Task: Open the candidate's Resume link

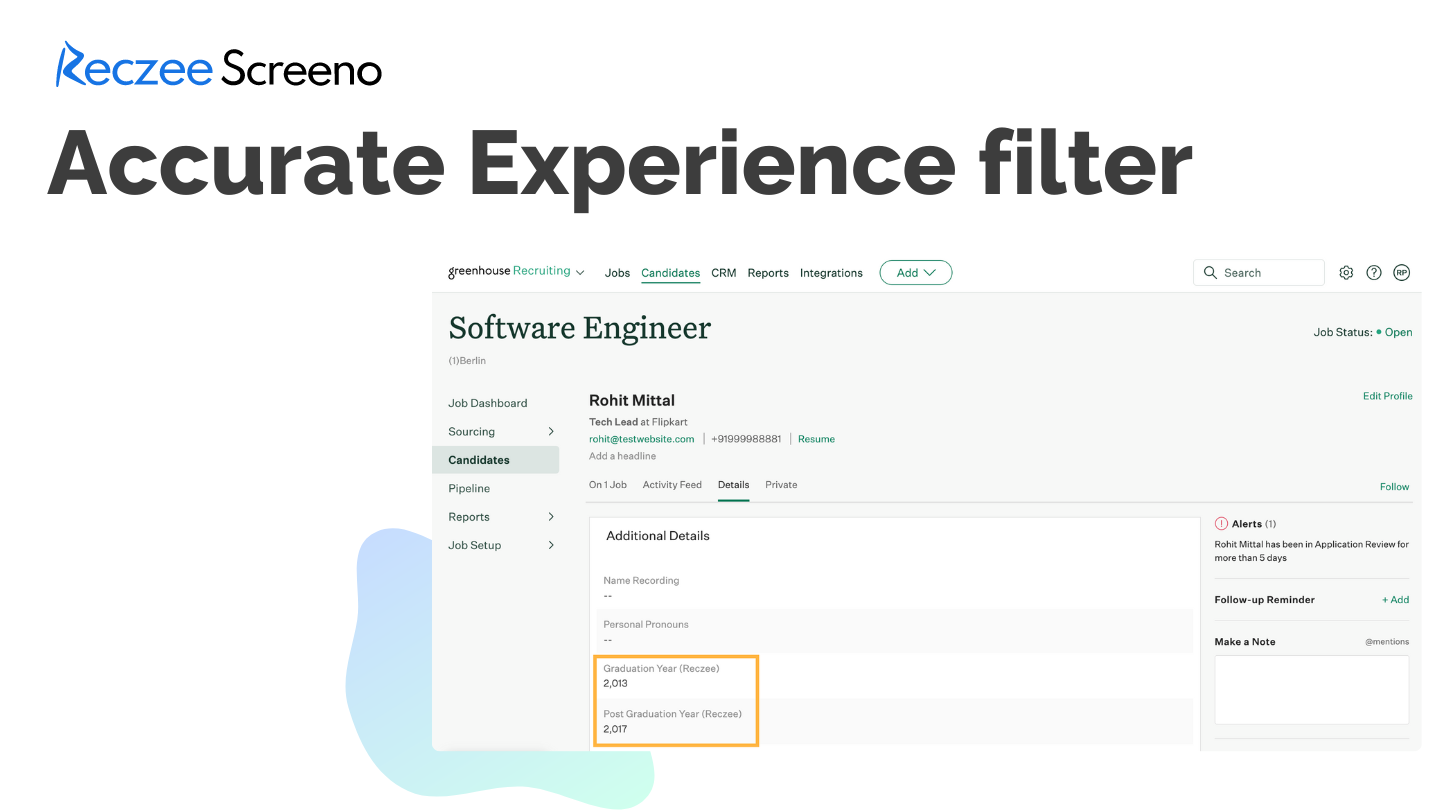Action: pyautogui.click(x=816, y=439)
